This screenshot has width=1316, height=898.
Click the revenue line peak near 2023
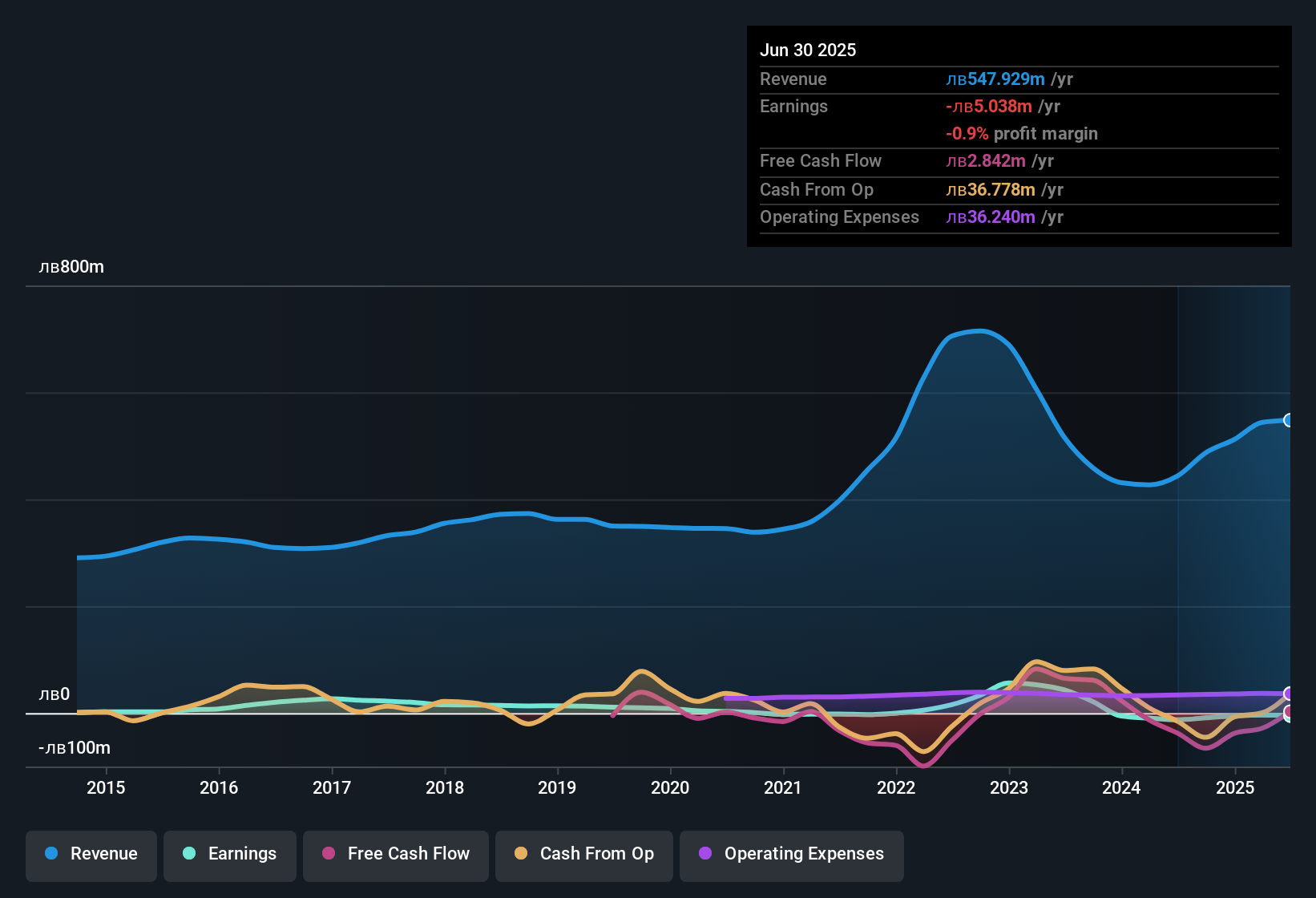[x=979, y=330]
